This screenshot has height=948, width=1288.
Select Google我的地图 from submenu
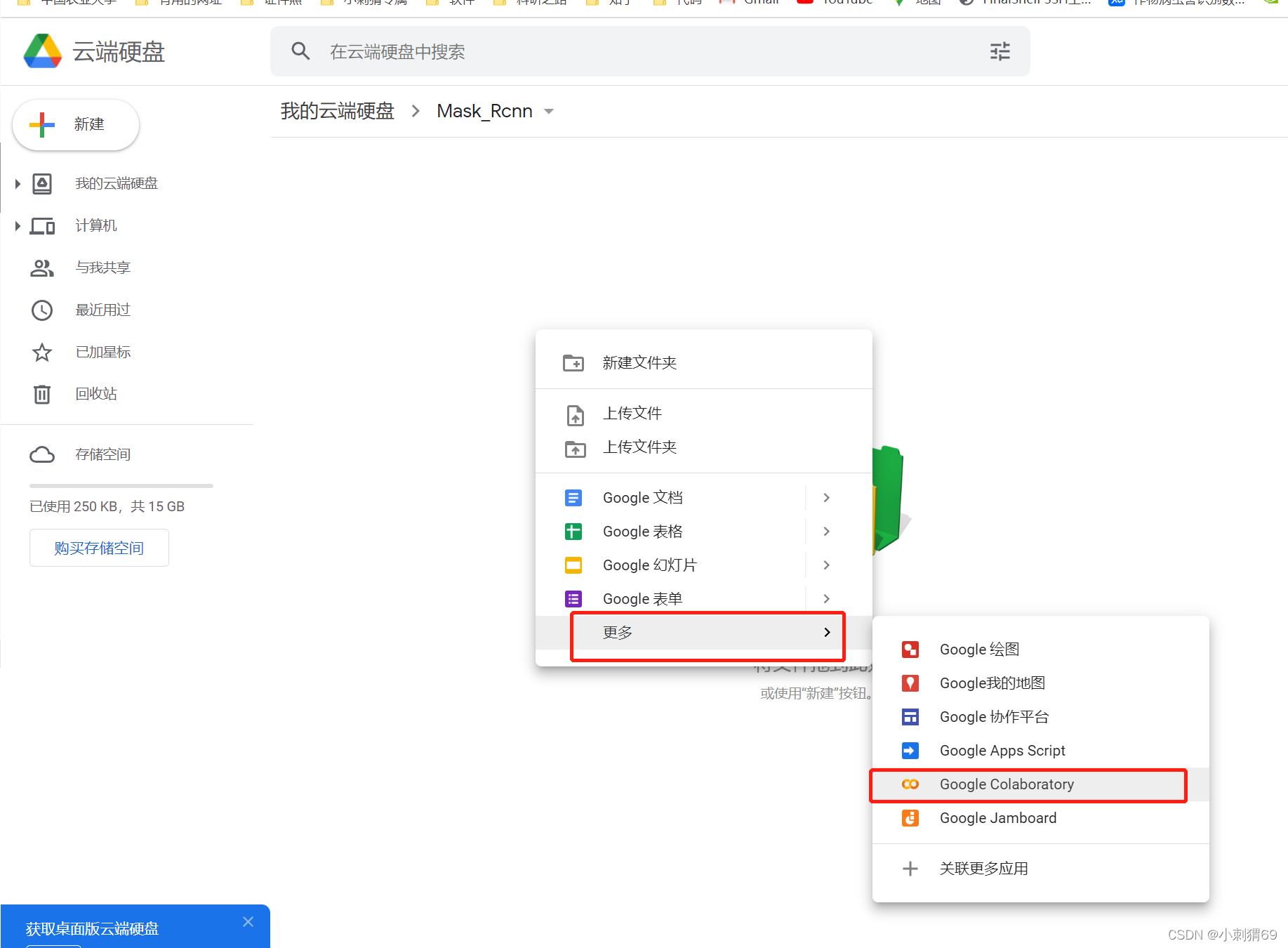(x=1041, y=683)
